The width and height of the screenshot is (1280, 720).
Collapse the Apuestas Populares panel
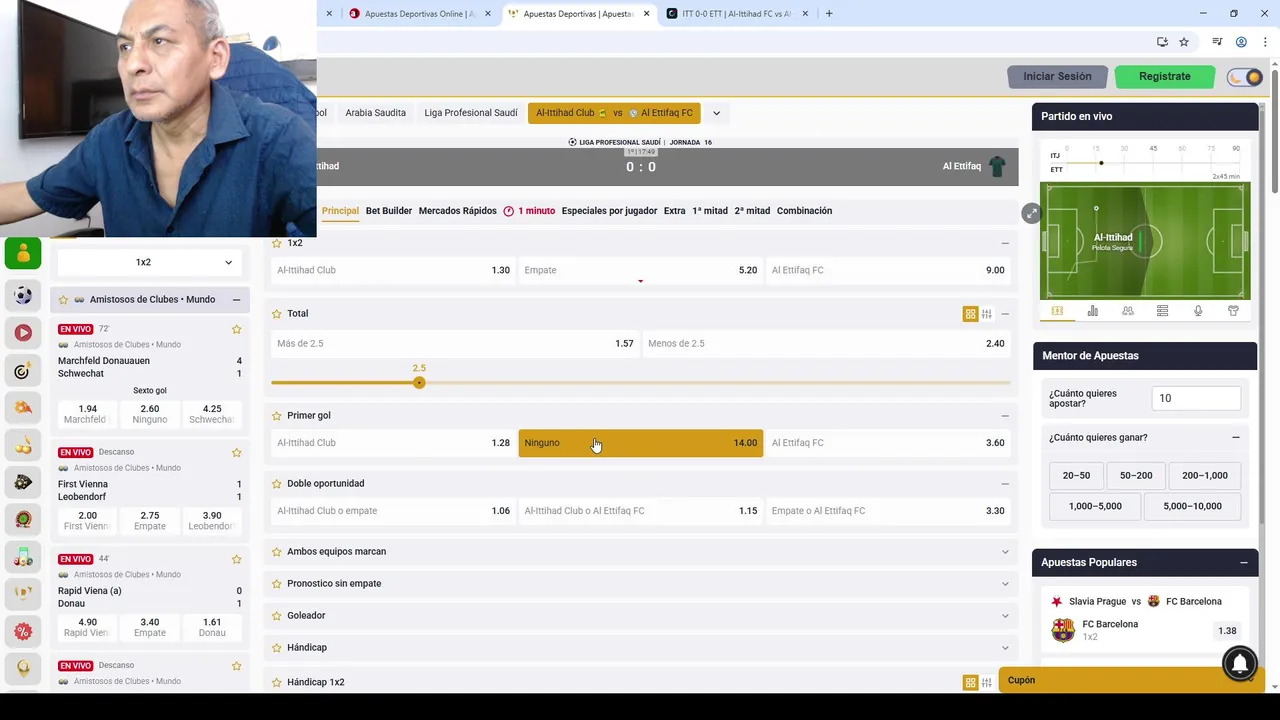[x=1243, y=562]
